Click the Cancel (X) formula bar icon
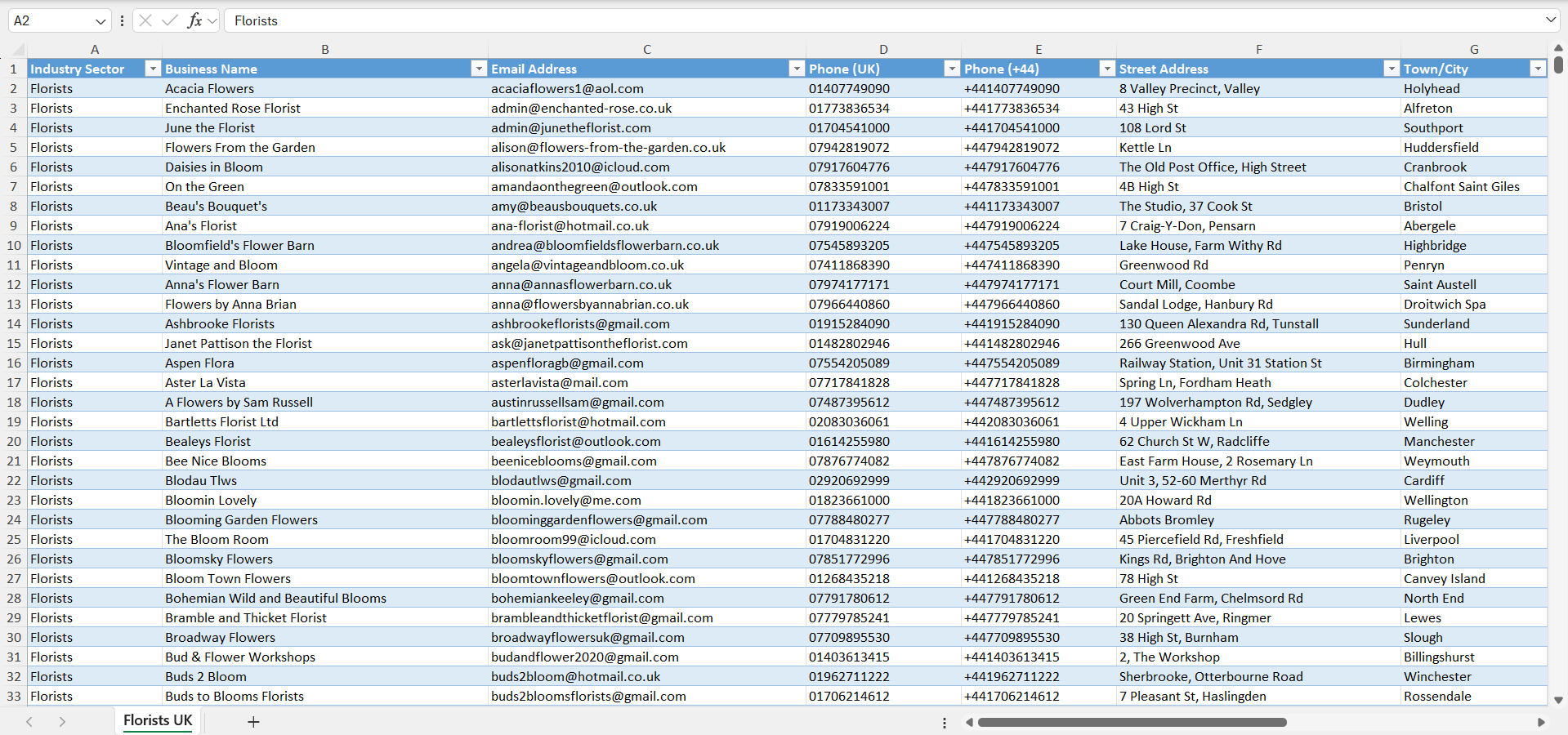The image size is (1568, 735). click(x=145, y=20)
